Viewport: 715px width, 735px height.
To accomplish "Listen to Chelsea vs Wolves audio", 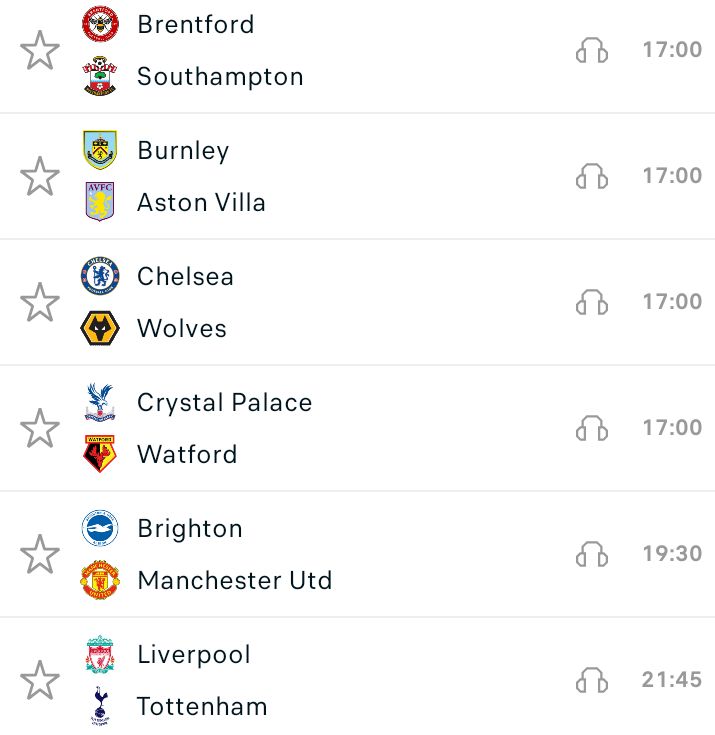I will [x=592, y=302].
